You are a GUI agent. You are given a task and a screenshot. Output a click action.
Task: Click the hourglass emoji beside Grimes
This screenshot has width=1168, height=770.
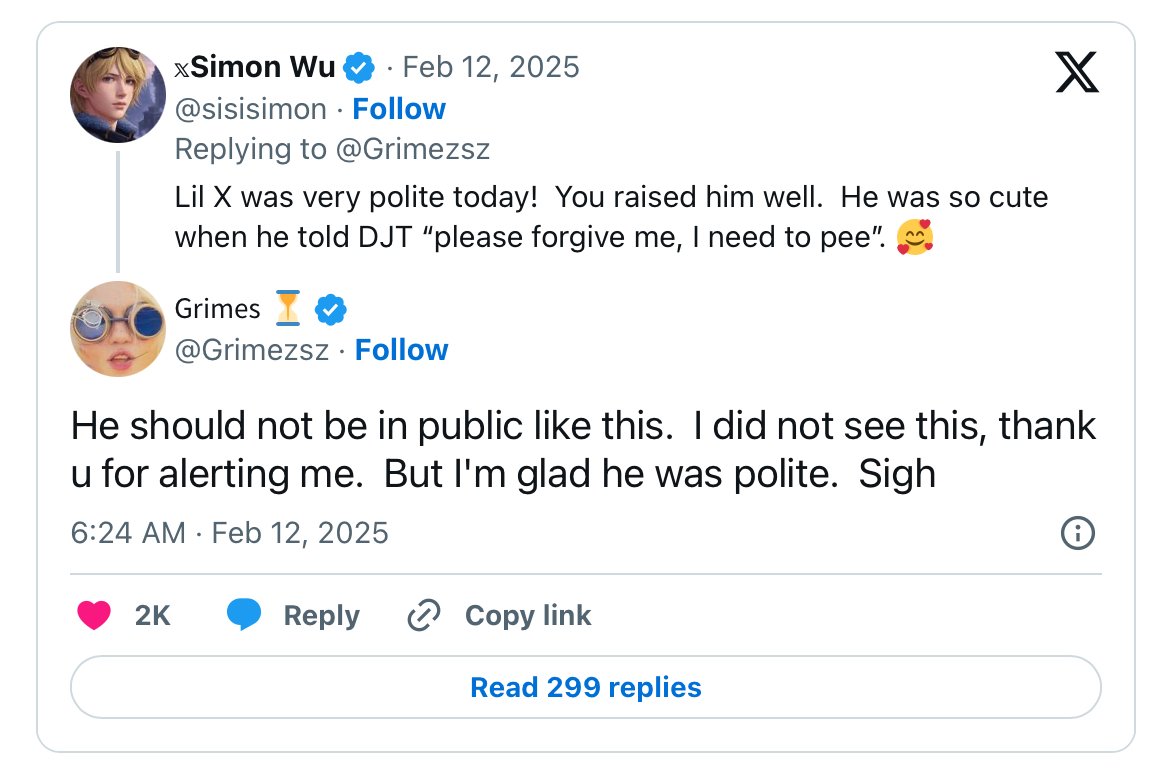(x=288, y=309)
